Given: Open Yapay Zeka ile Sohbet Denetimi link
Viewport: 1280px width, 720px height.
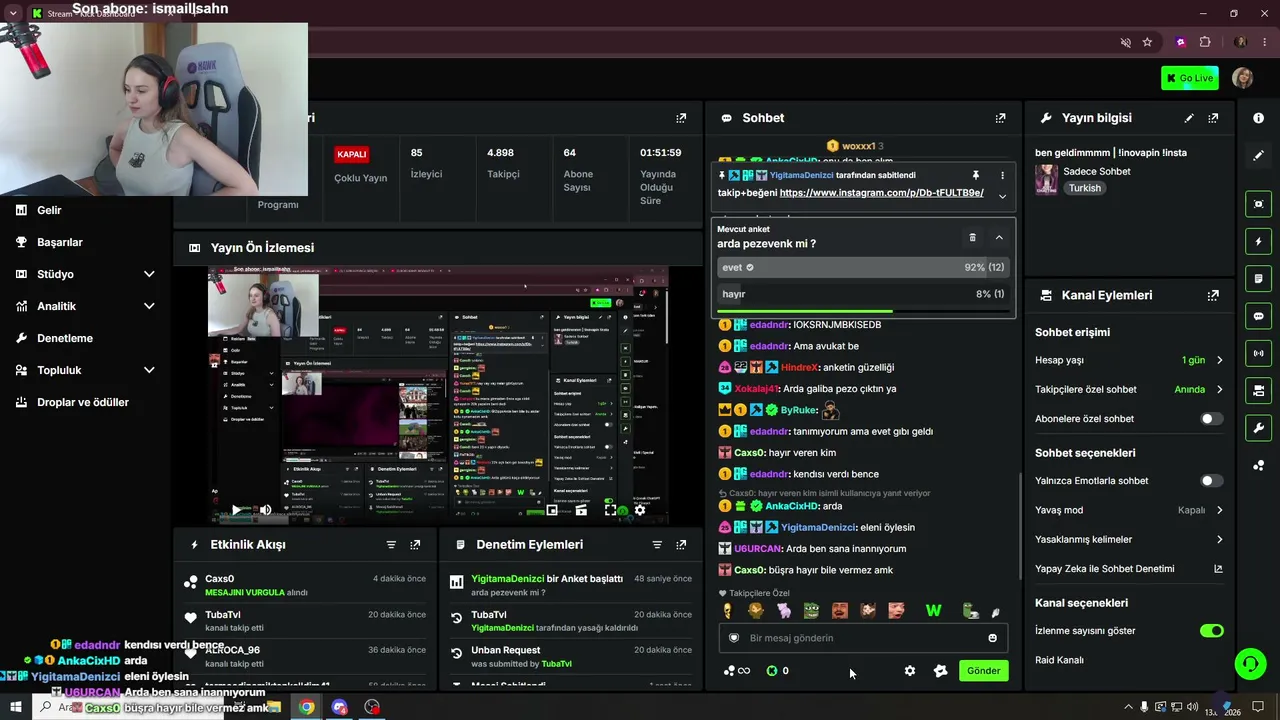Looking at the screenshot, I should (1218, 569).
